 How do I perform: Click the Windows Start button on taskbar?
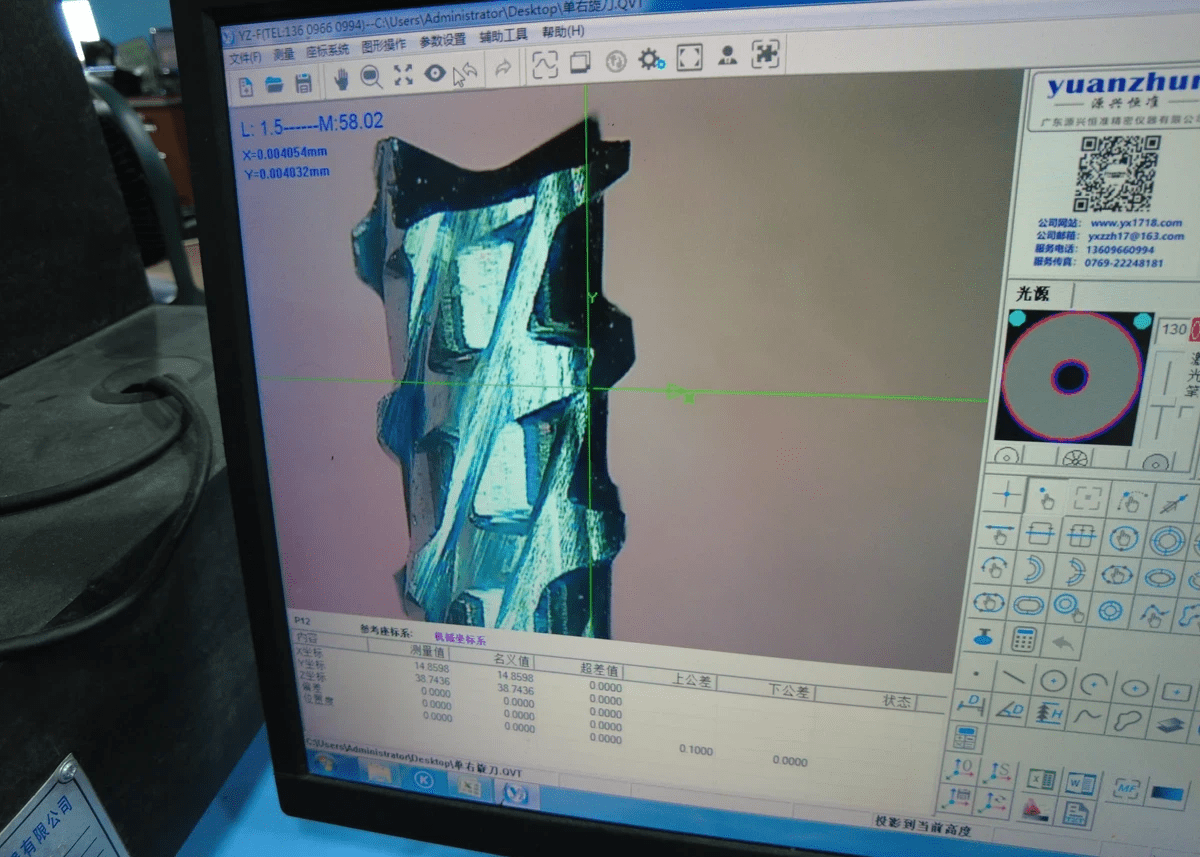pos(327,764)
